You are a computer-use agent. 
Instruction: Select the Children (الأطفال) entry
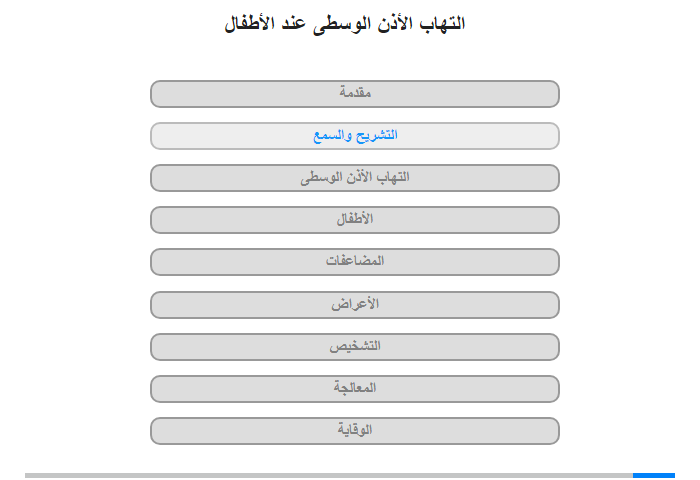click(355, 220)
